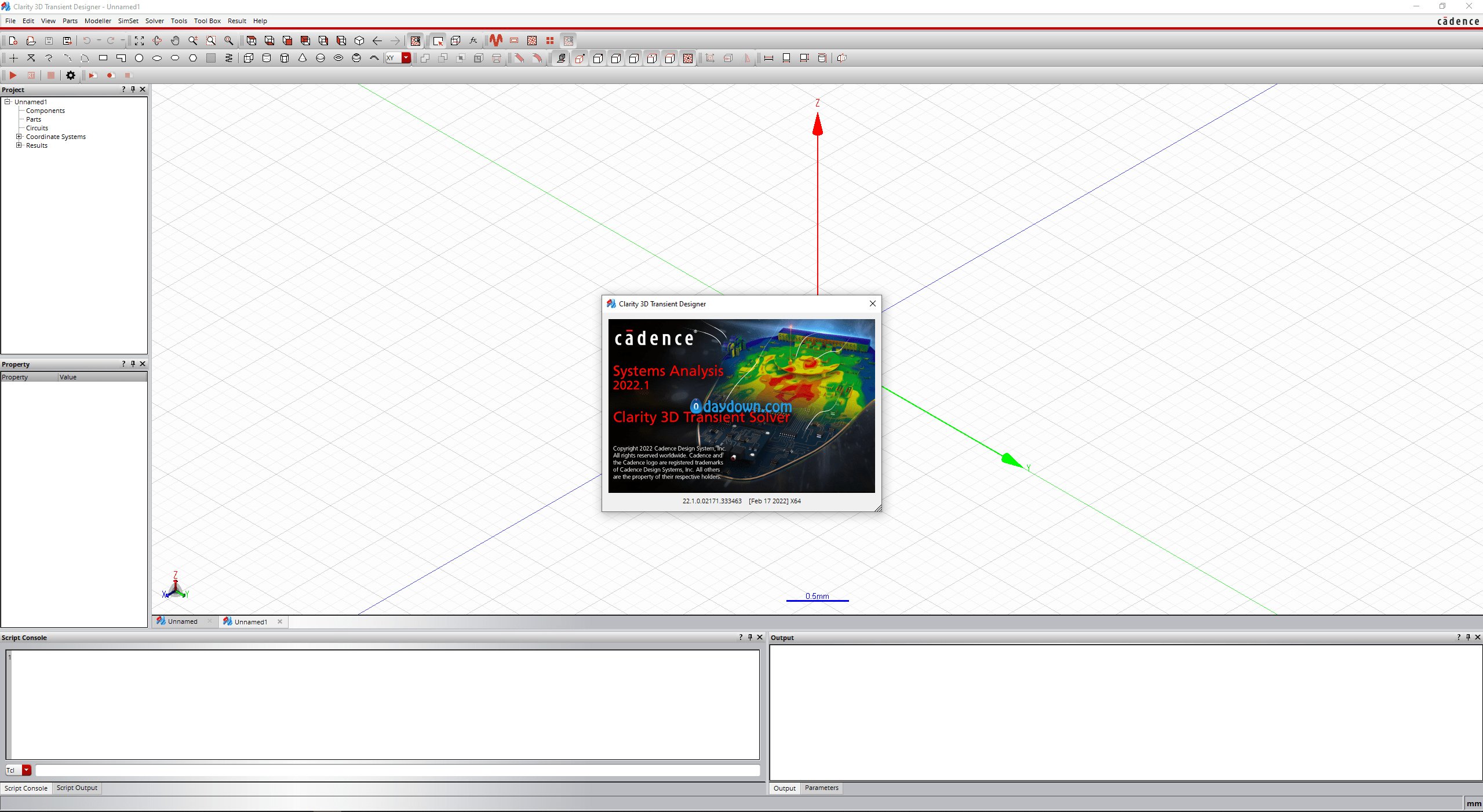
Task: Close the Clarity 3D Transient Designer splash dialog
Action: click(873, 303)
